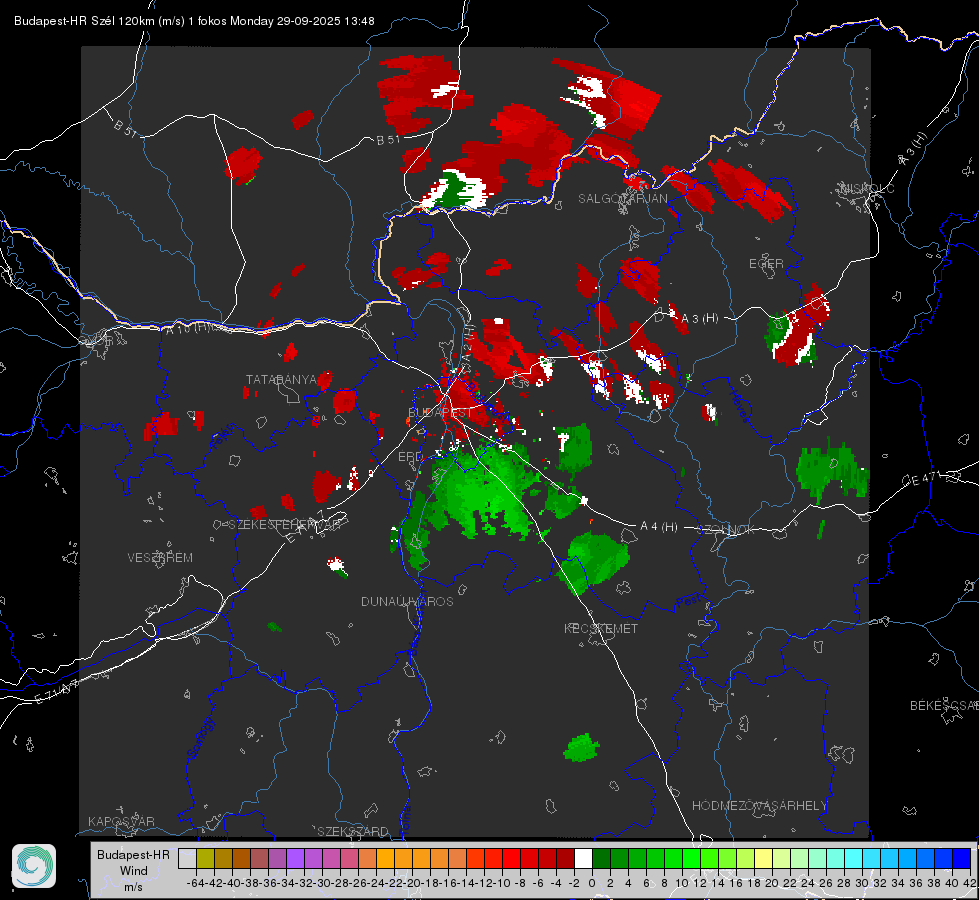Click the SALGÓTARJÁN city label
The width and height of the screenshot is (979, 900).
(x=623, y=199)
